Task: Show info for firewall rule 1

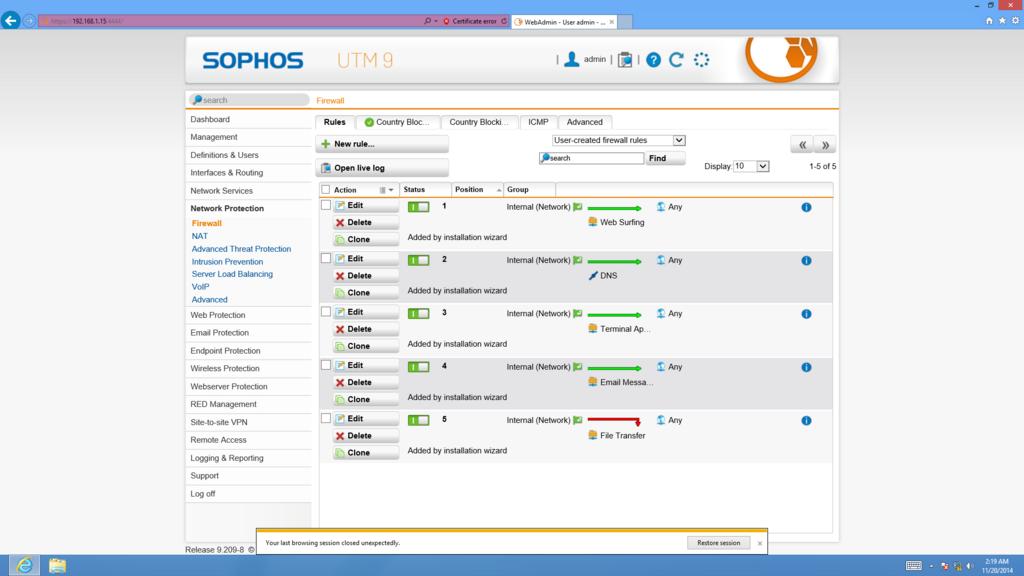Action: [x=807, y=207]
